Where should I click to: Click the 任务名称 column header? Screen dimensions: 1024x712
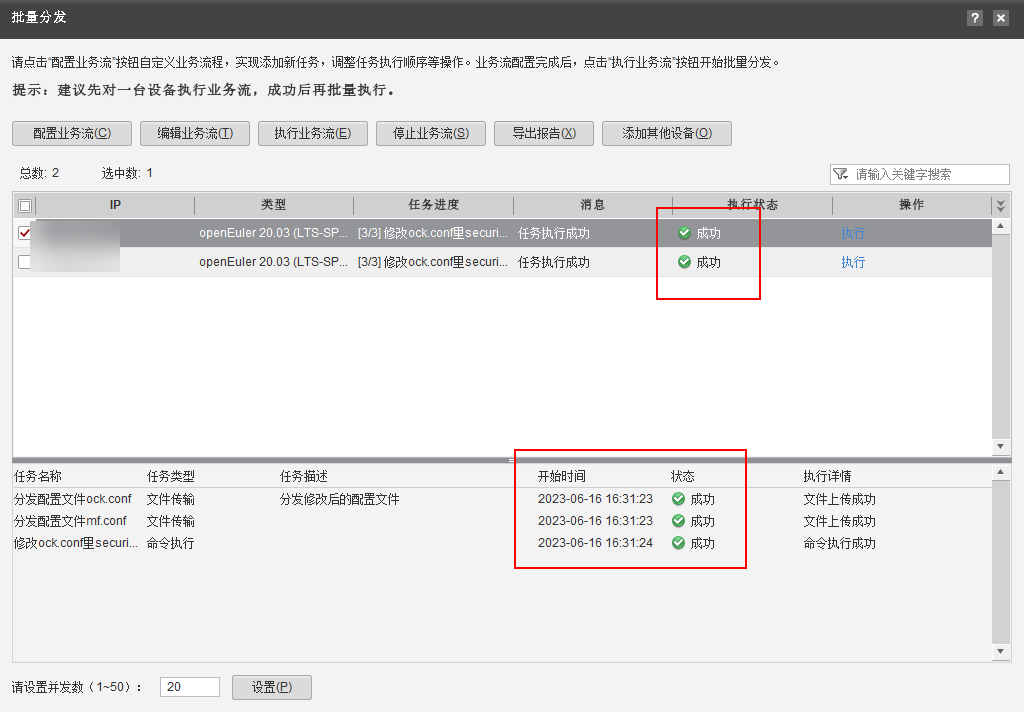coord(38,476)
